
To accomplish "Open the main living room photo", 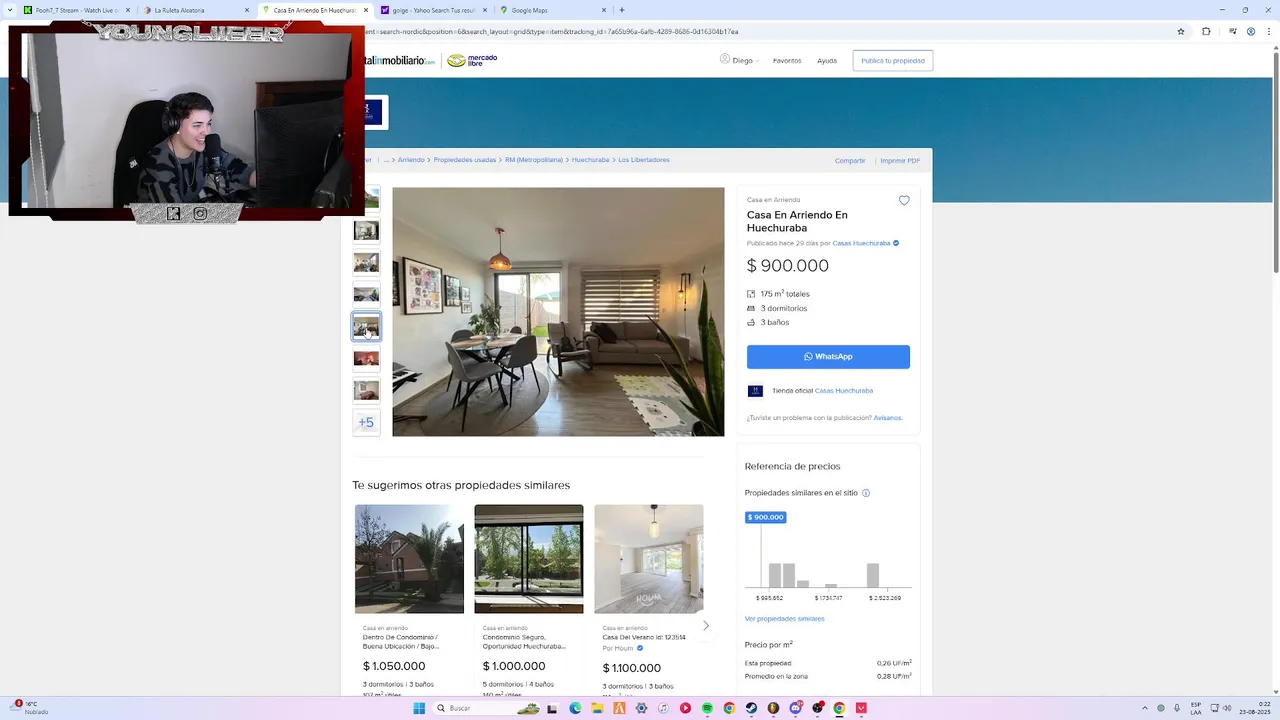I will [x=558, y=312].
